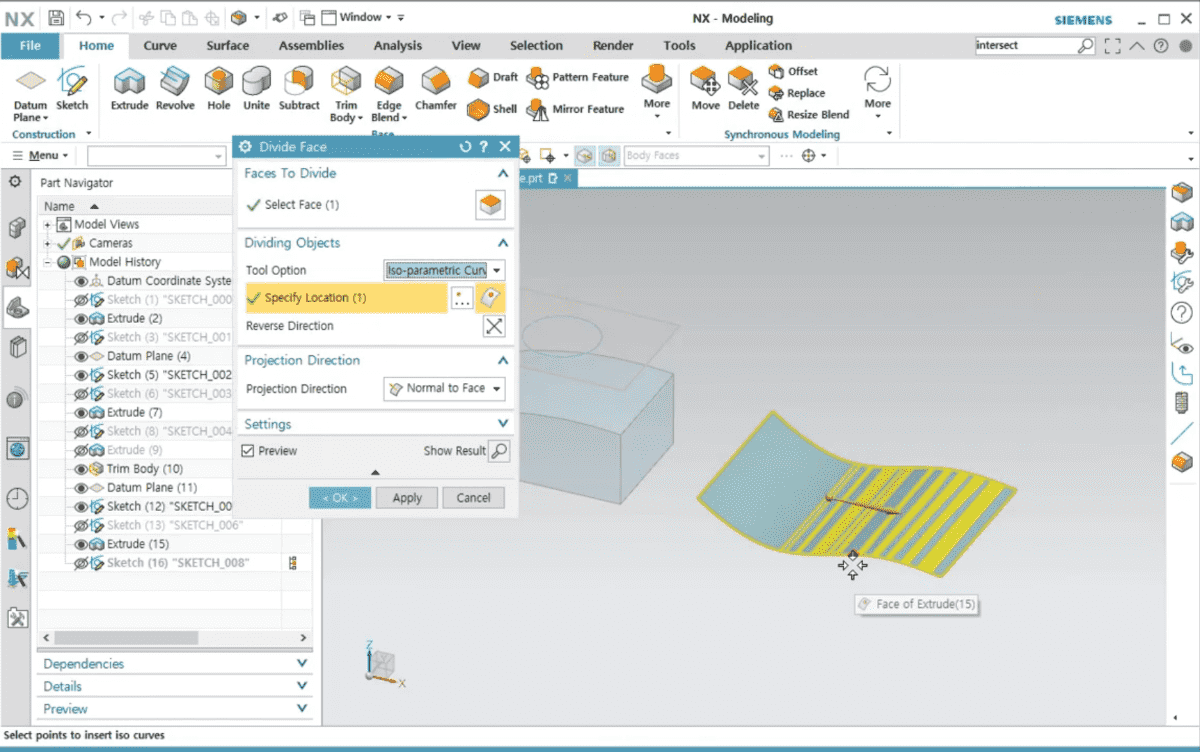Viewport: 1200px width, 752px height.
Task: Expand the Model Views tree node
Action: 47,225
